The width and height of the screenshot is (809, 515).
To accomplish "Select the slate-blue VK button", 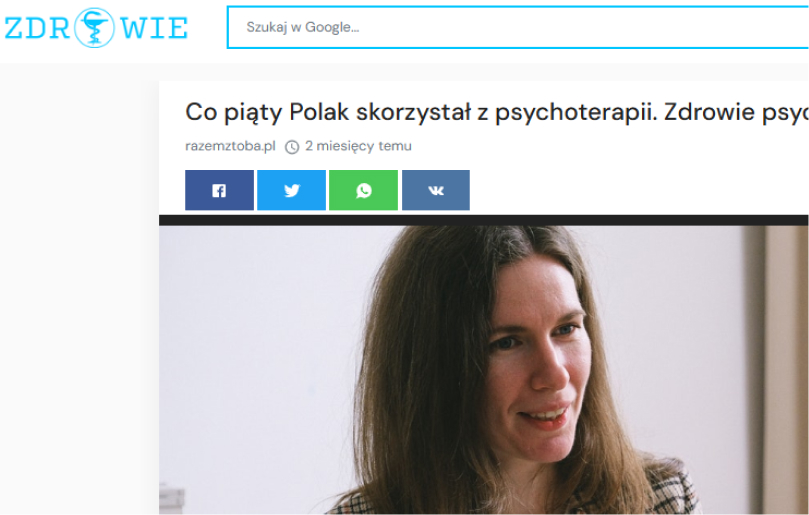I will tap(436, 190).
